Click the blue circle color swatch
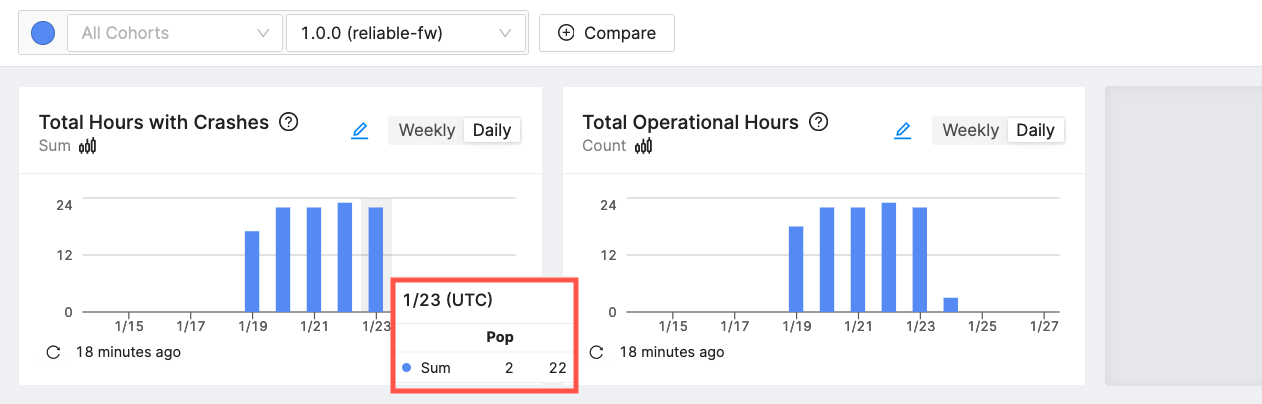Viewport: 1262px width, 404px height. 43,33
